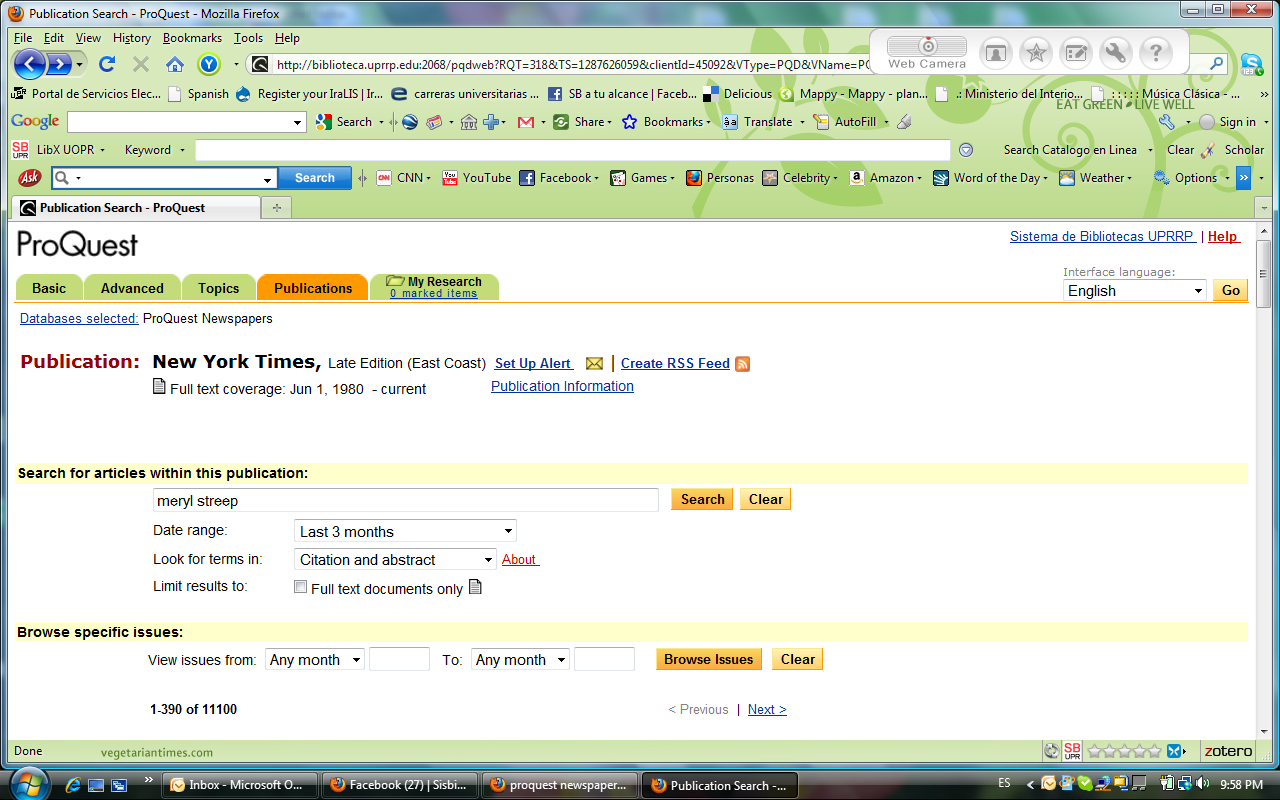Open the Bookmarks menu
Viewport: 1280px width, 800px height.
193,38
